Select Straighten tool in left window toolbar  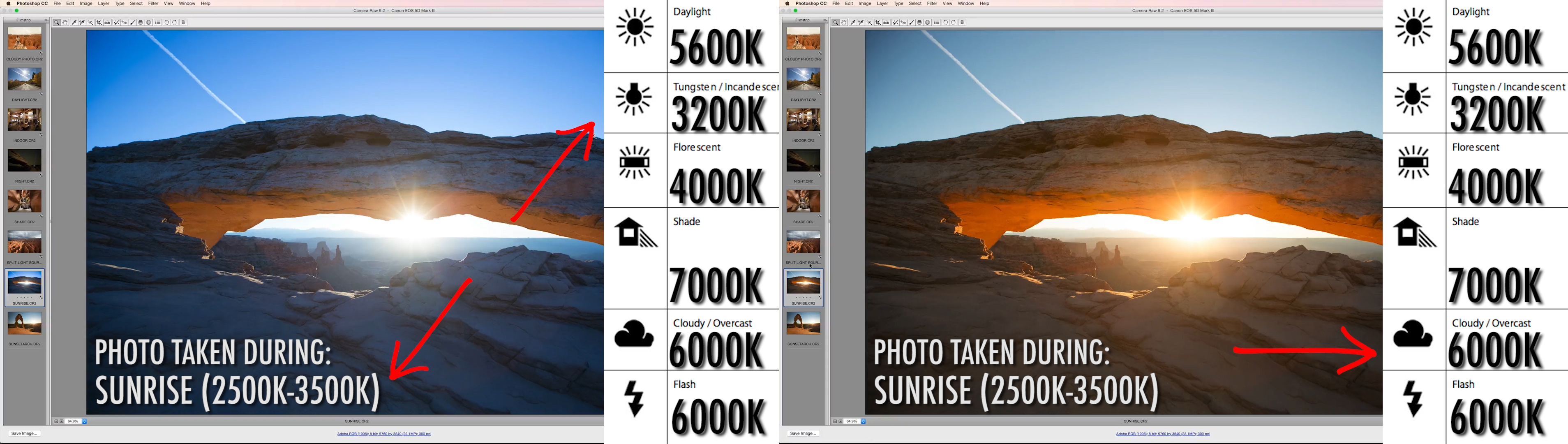[108, 23]
